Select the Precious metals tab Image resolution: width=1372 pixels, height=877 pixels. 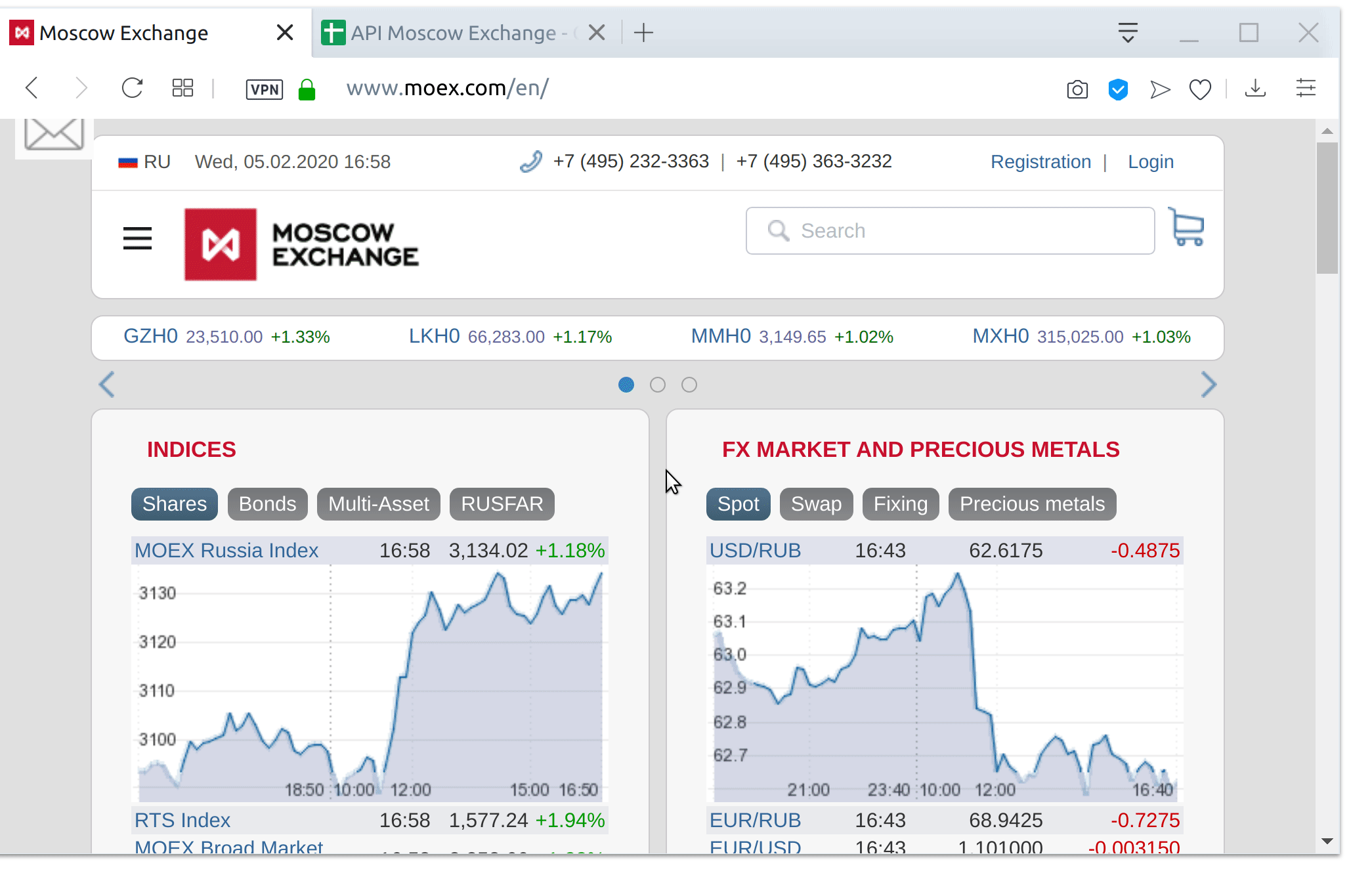[1031, 504]
